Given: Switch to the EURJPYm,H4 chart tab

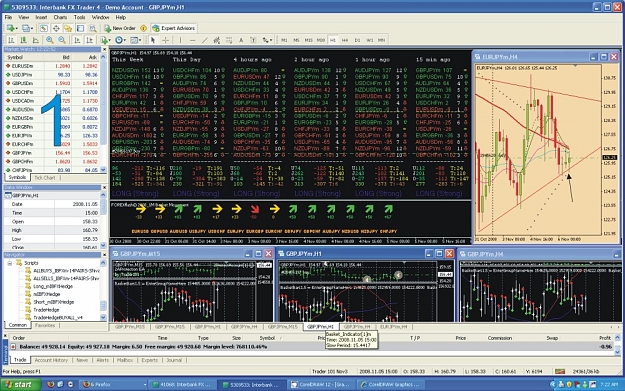Looking at the screenshot, I should [393, 327].
